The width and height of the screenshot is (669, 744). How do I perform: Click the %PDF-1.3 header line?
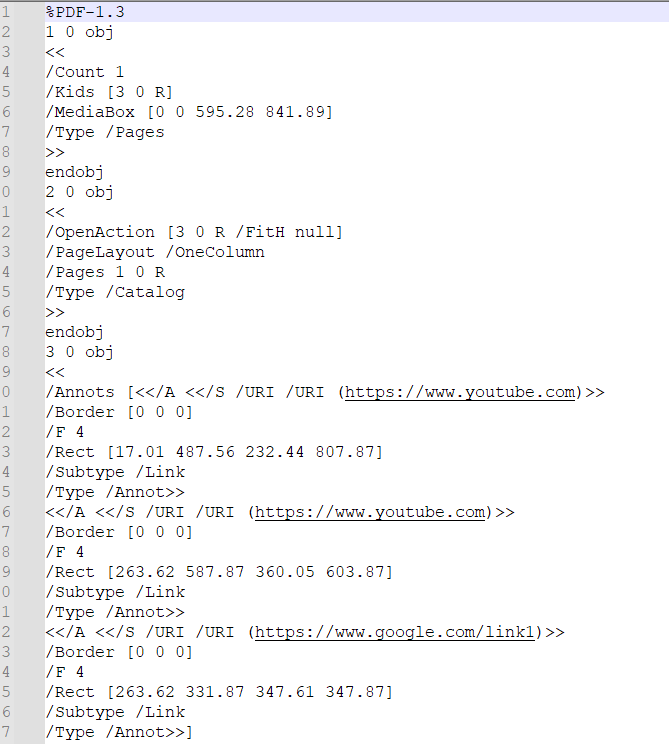[85, 12]
